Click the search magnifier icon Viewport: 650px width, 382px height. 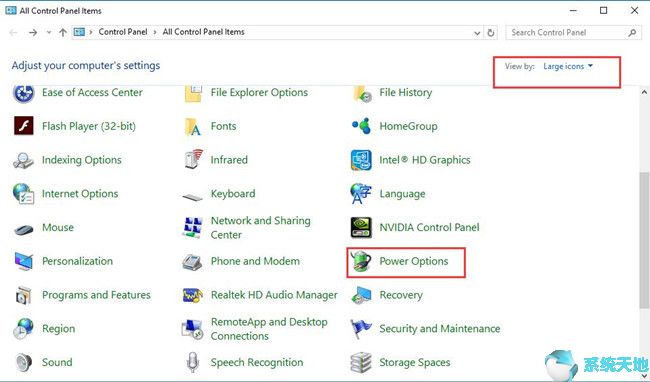click(632, 32)
